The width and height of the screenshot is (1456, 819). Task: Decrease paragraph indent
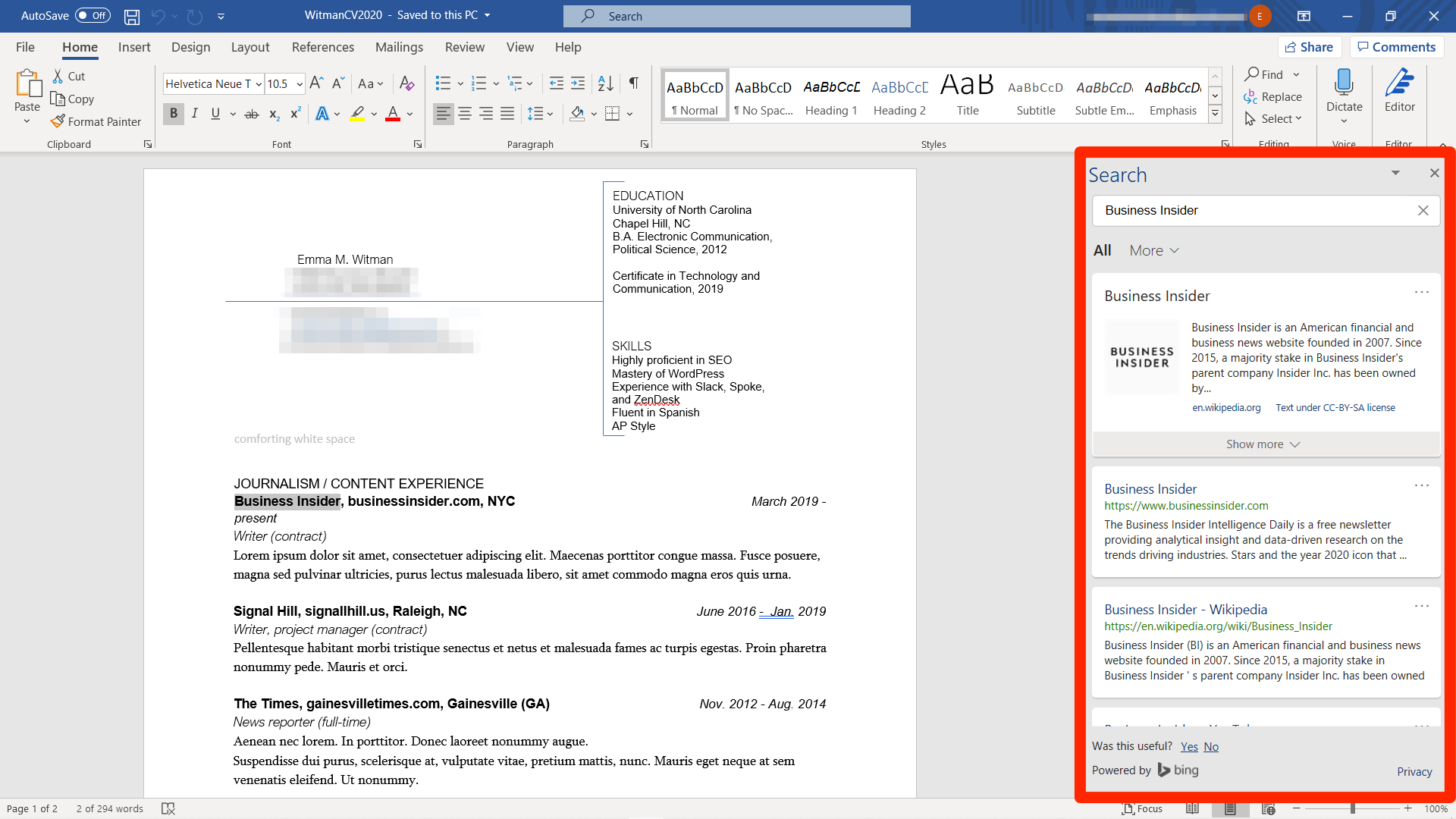click(557, 83)
